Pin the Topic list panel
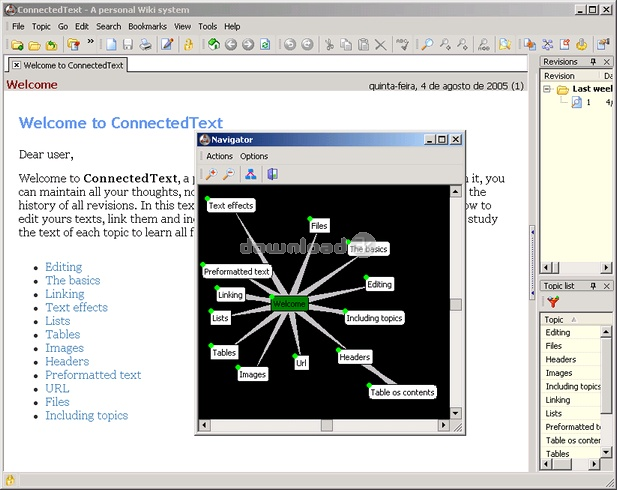Image resolution: width=617 pixels, height=490 pixels. click(x=593, y=286)
